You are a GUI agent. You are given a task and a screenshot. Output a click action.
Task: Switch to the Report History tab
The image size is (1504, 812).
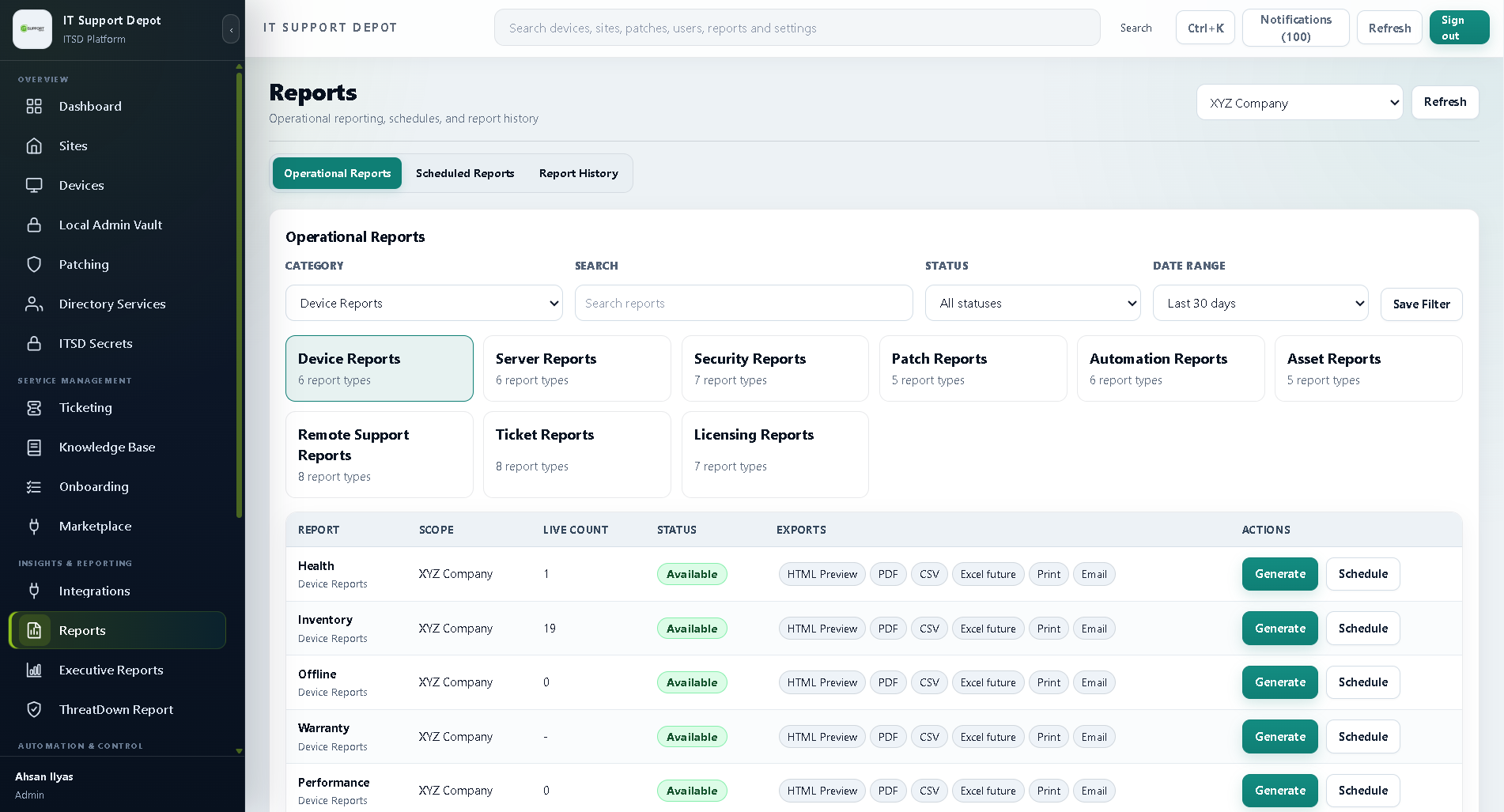(579, 173)
